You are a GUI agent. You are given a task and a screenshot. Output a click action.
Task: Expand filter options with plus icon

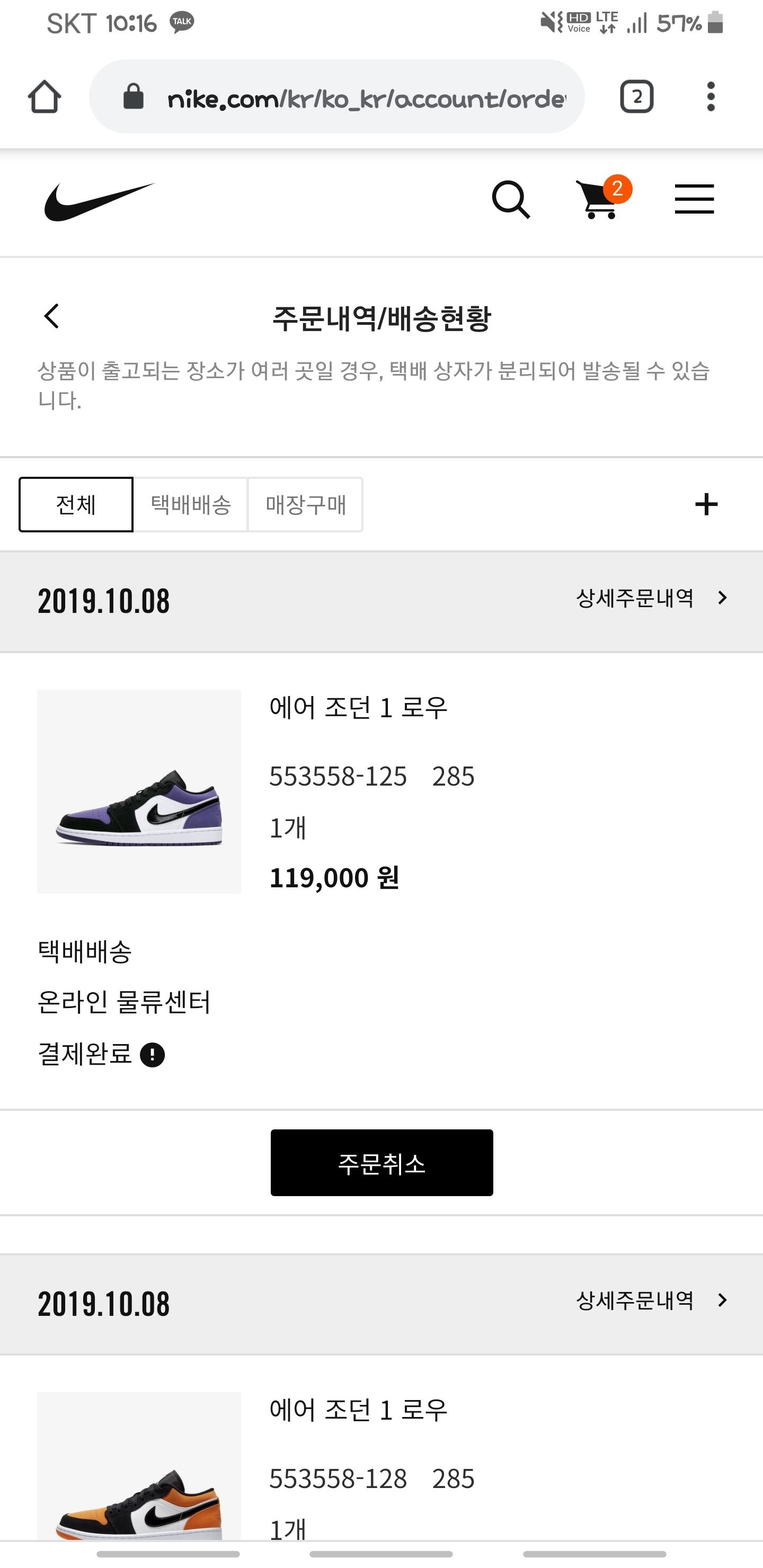click(706, 505)
